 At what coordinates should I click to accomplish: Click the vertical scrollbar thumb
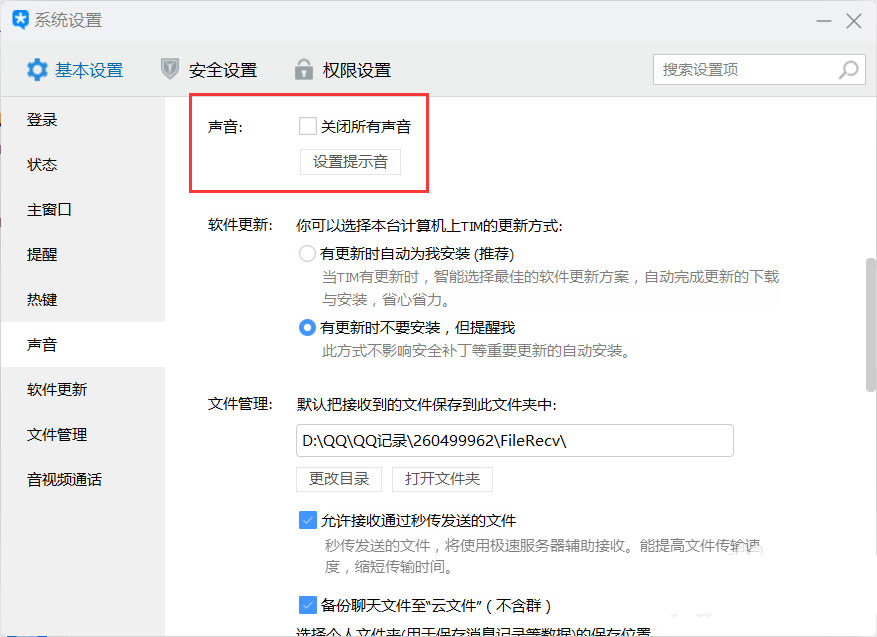[x=870, y=325]
